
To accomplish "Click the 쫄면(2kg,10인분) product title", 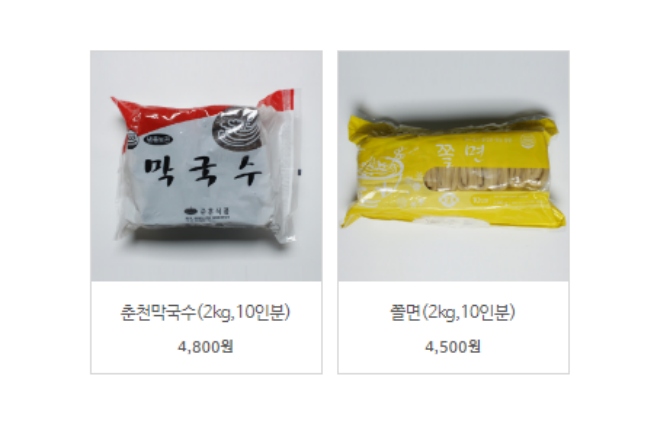I will [453, 312].
